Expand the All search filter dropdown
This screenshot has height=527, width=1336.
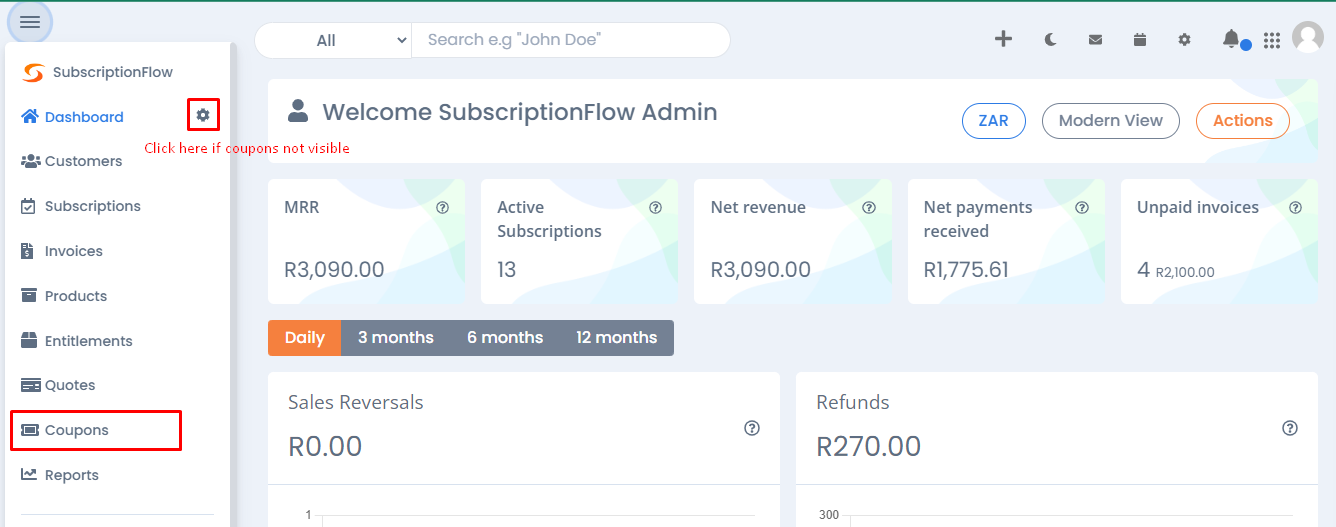[x=334, y=40]
